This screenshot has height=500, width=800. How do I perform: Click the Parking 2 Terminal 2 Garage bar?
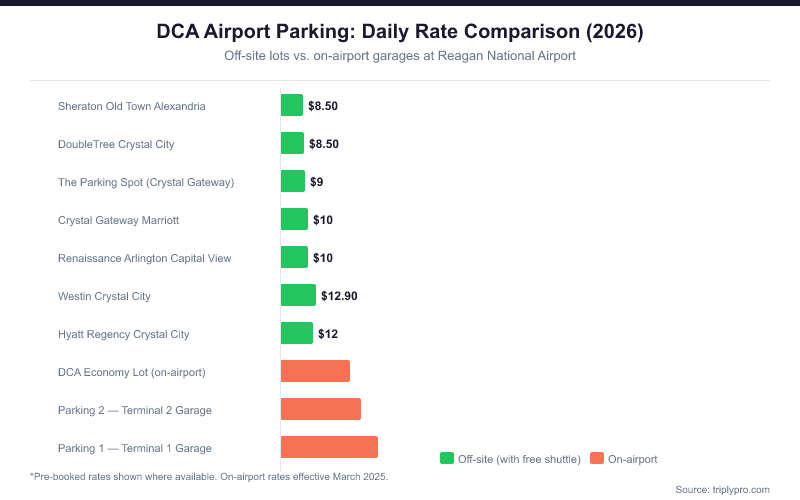tap(321, 409)
